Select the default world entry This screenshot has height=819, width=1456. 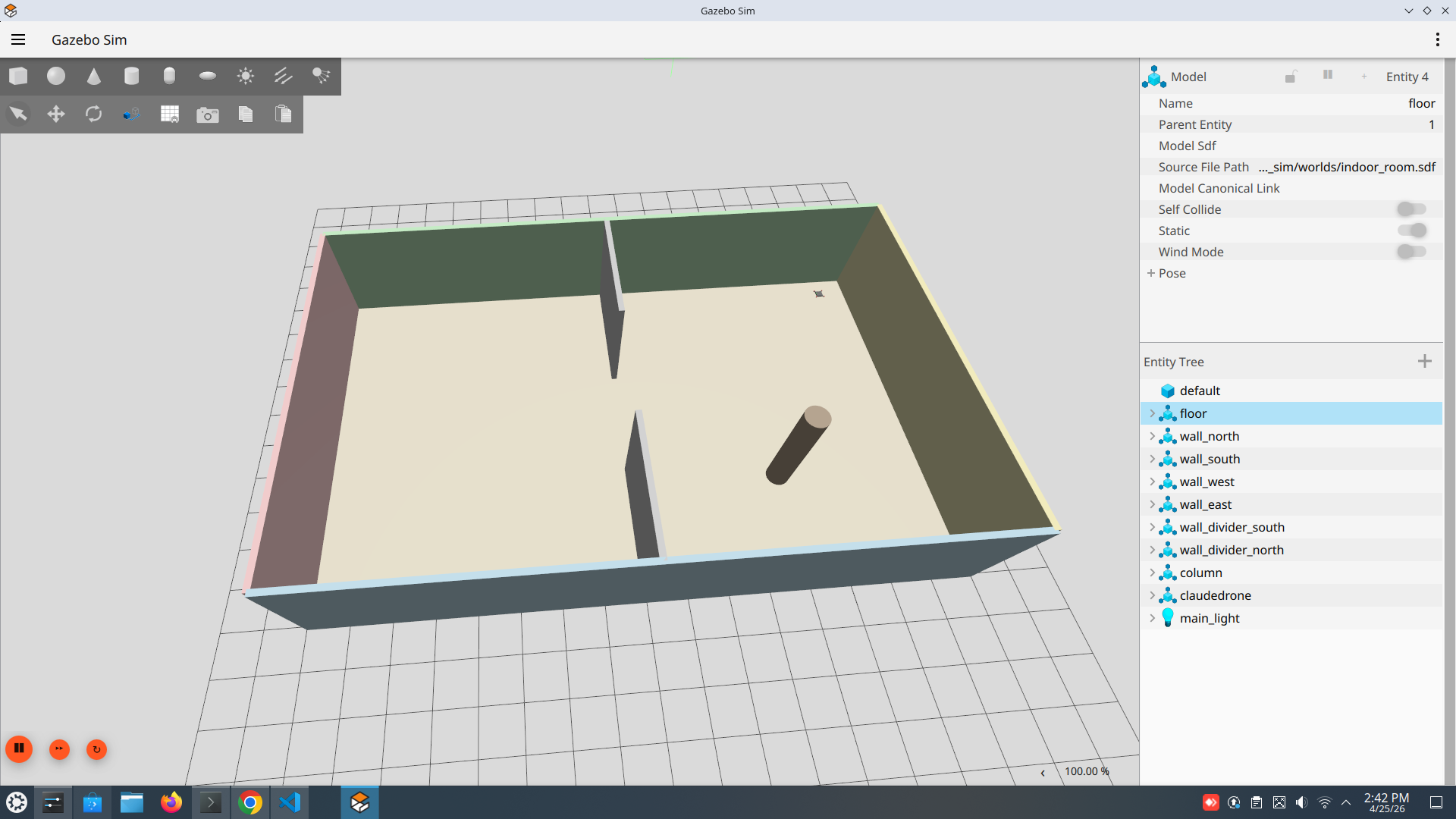coord(1291,391)
